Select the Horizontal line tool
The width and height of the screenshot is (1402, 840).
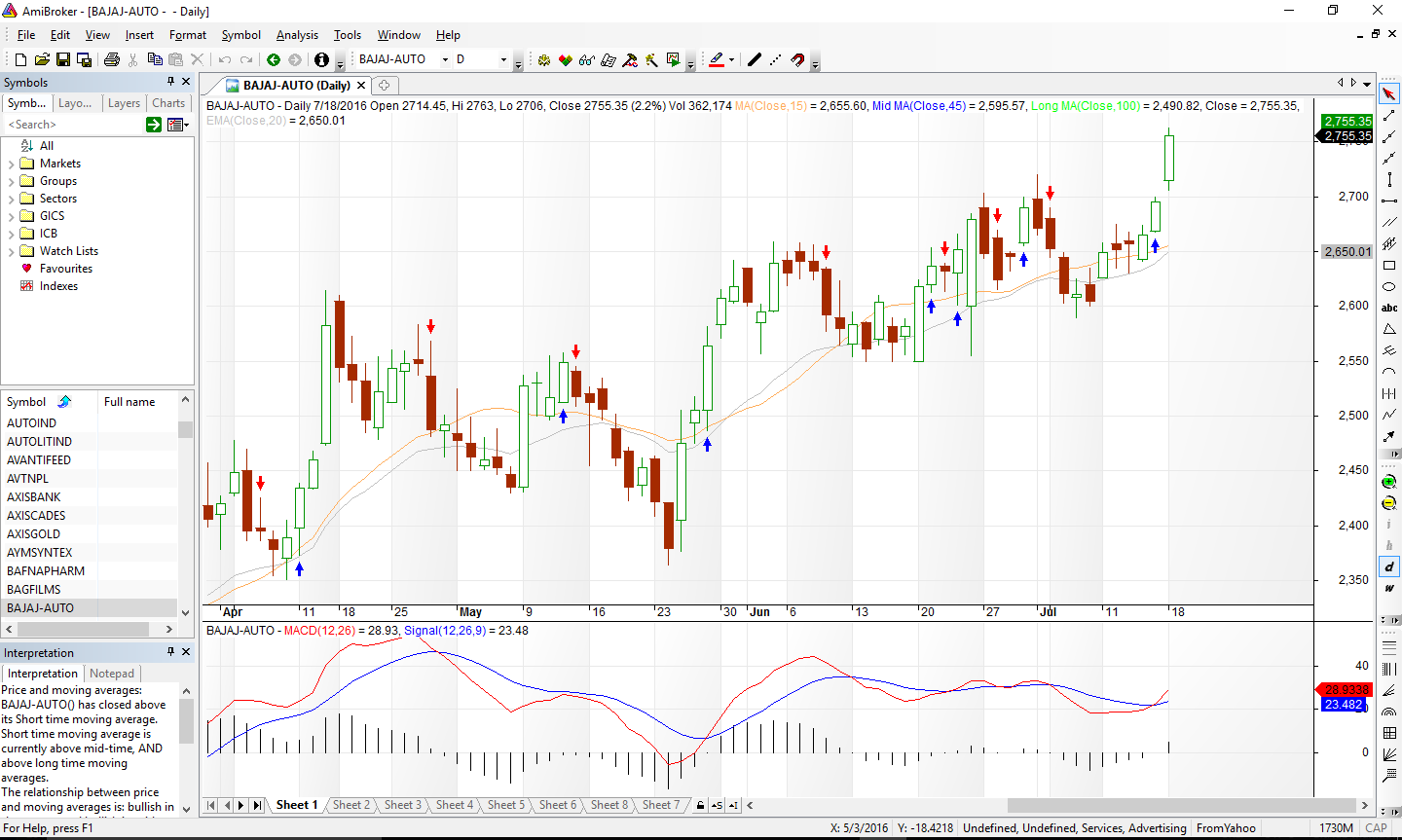[x=1389, y=201]
